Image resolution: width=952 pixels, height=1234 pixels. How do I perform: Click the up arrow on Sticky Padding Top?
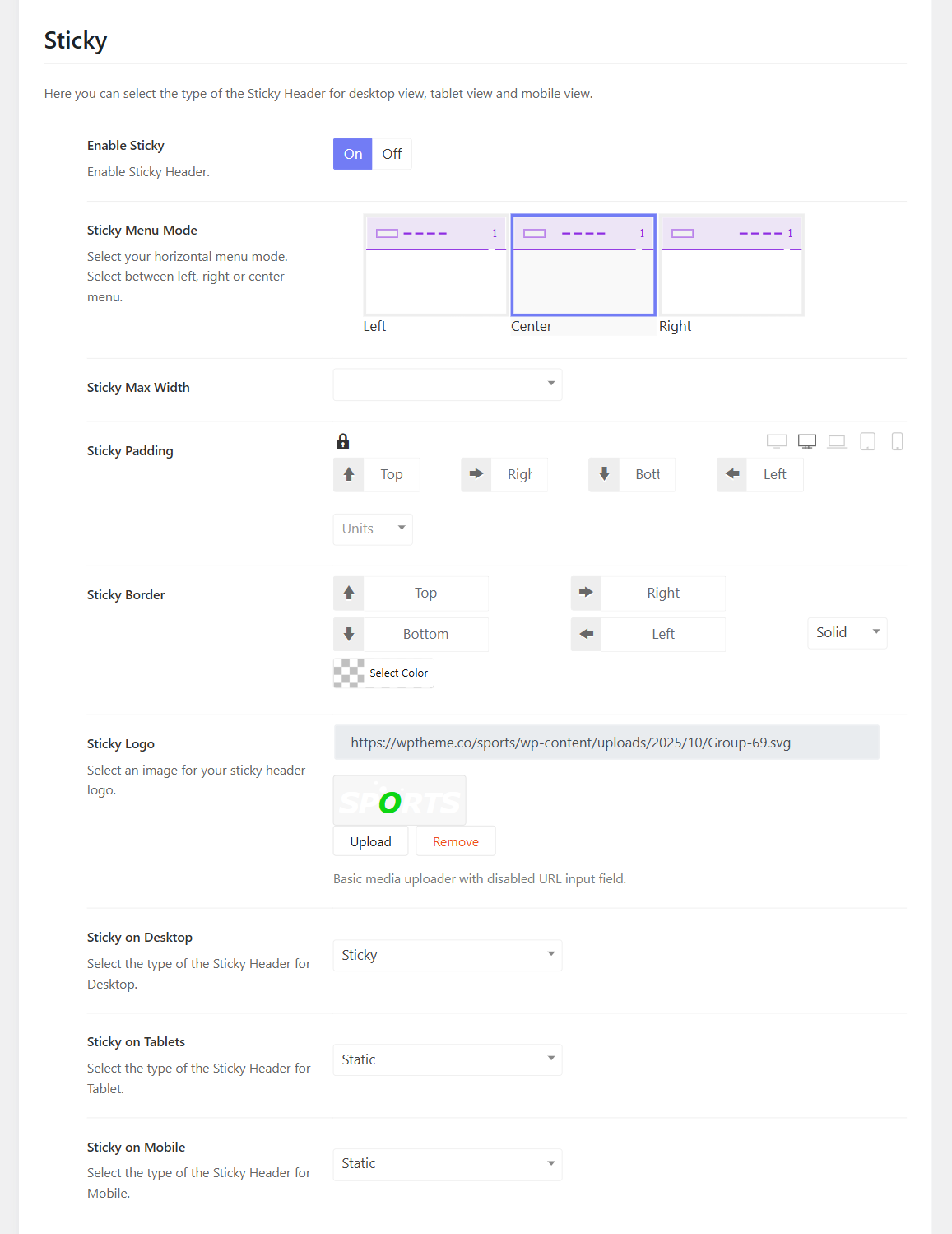(x=348, y=474)
